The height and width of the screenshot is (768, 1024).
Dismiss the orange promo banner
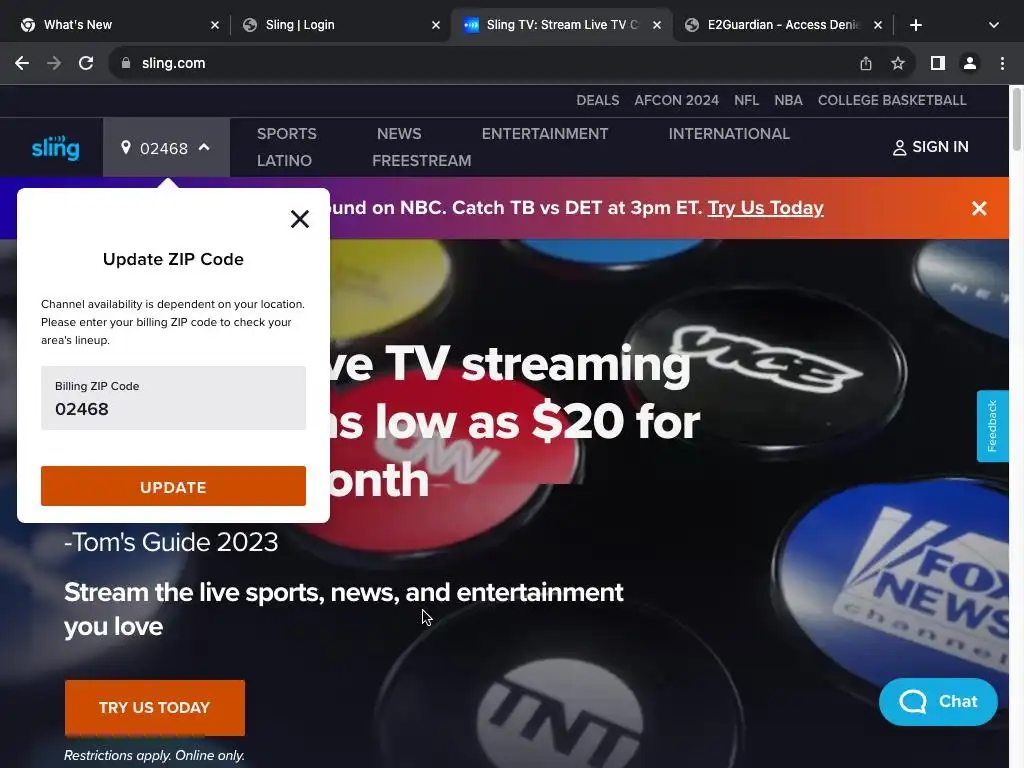[979, 208]
